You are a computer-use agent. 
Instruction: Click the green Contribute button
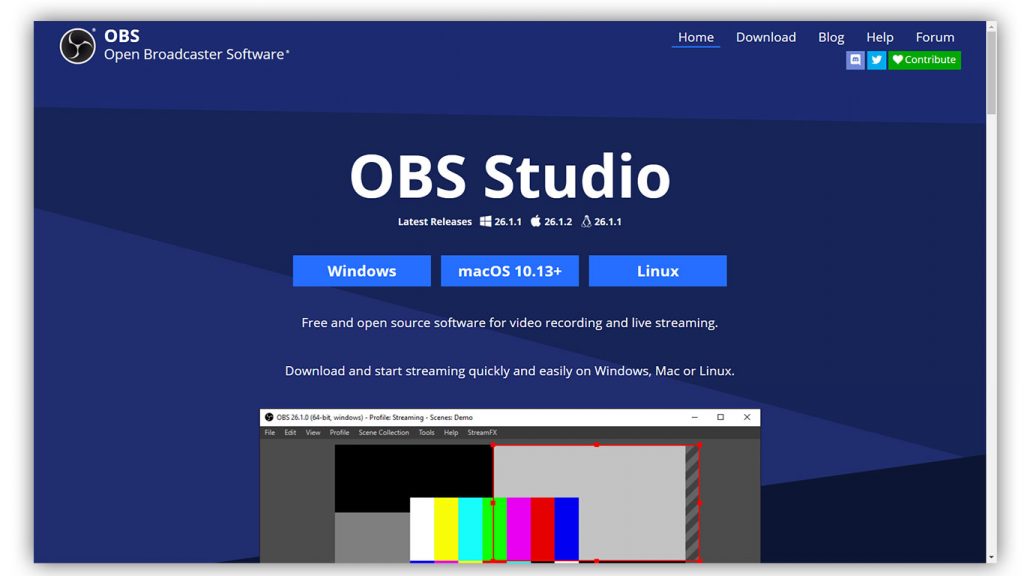pos(924,60)
